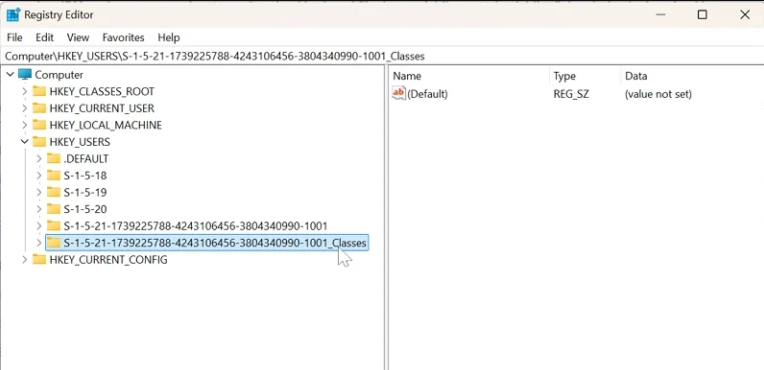Expand the .DEFAULT key chevron
This screenshot has width=764, height=370.
pyautogui.click(x=39, y=159)
